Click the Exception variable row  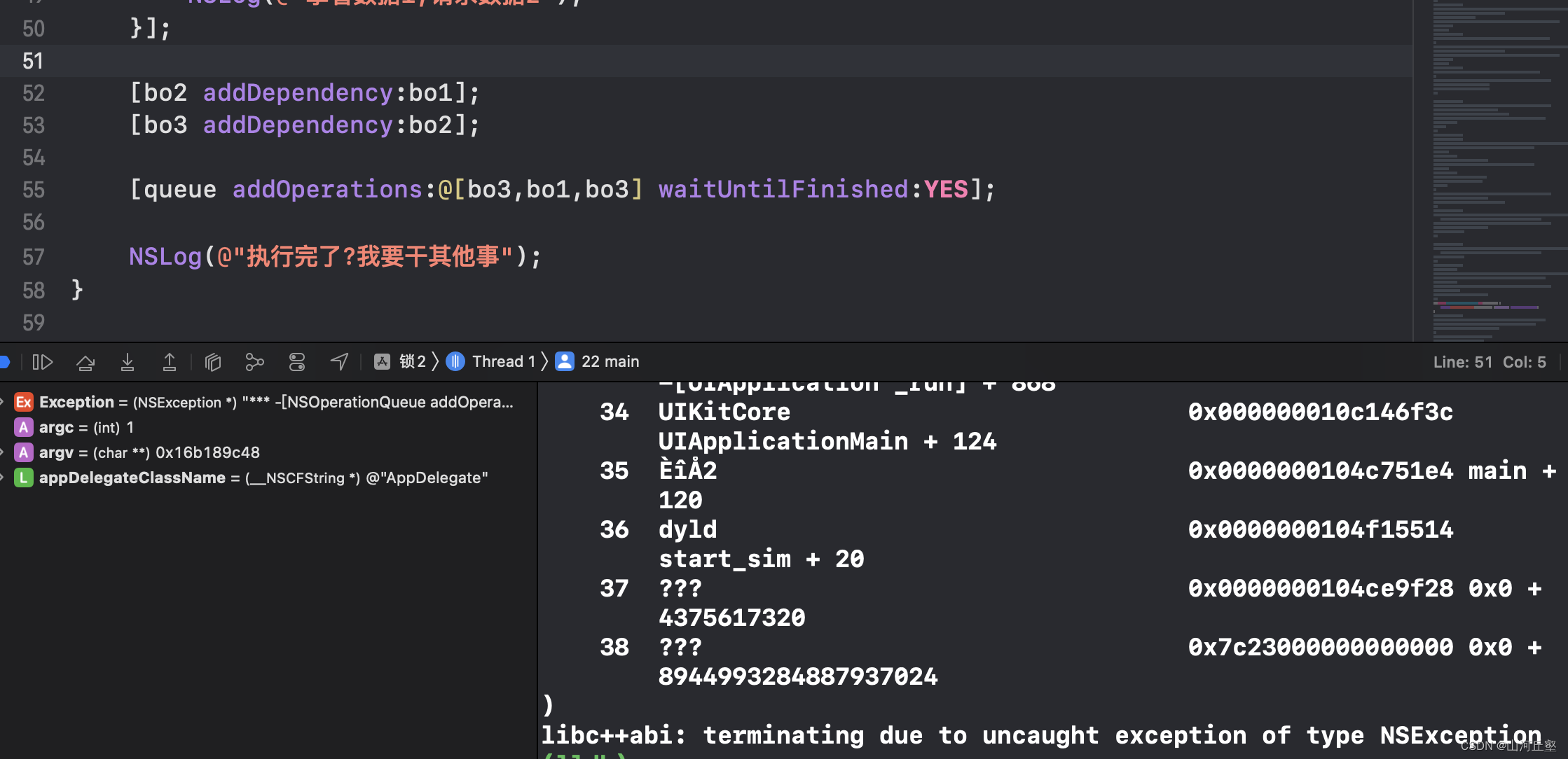[x=268, y=402]
